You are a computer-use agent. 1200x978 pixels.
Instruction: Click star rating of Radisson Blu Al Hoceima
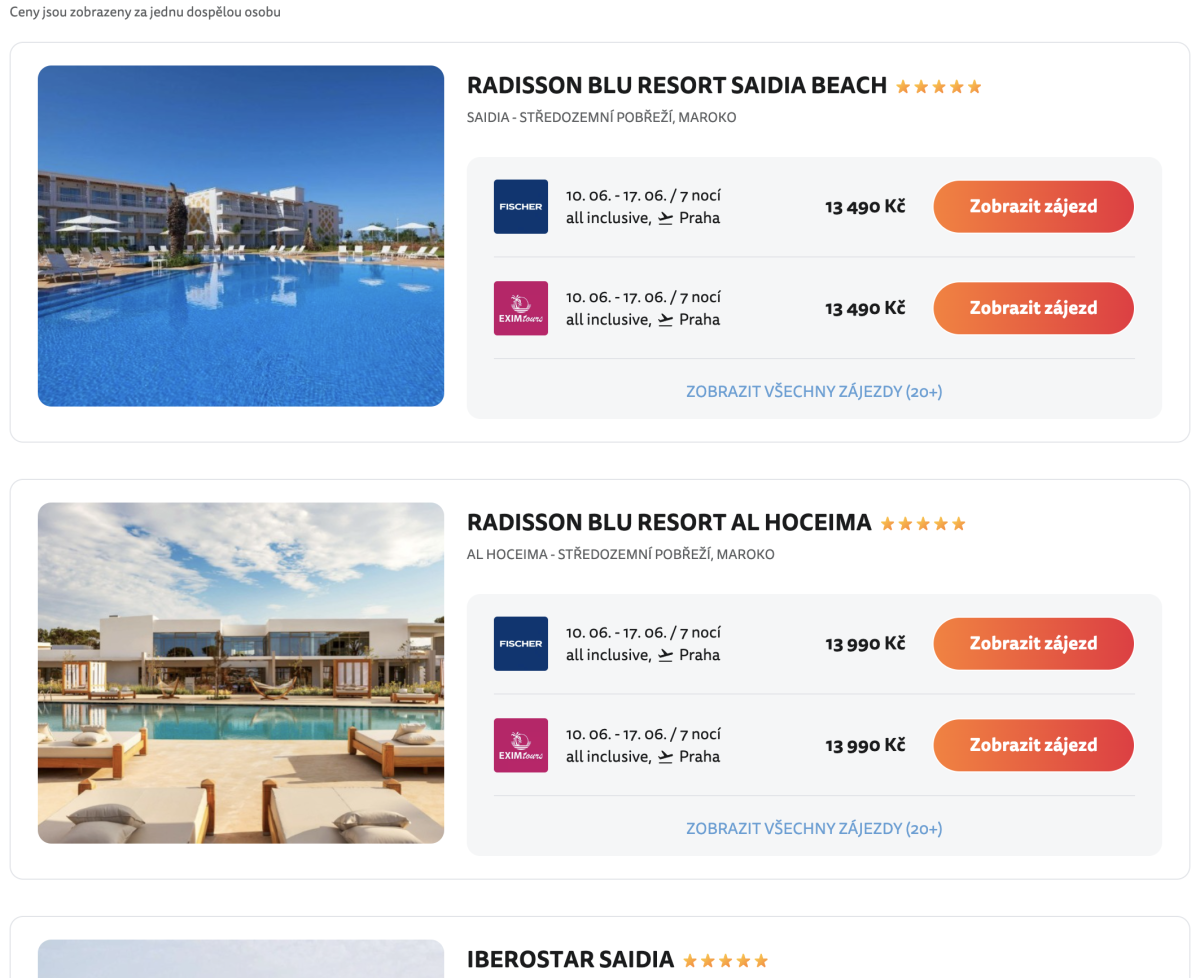pyautogui.click(x=923, y=524)
